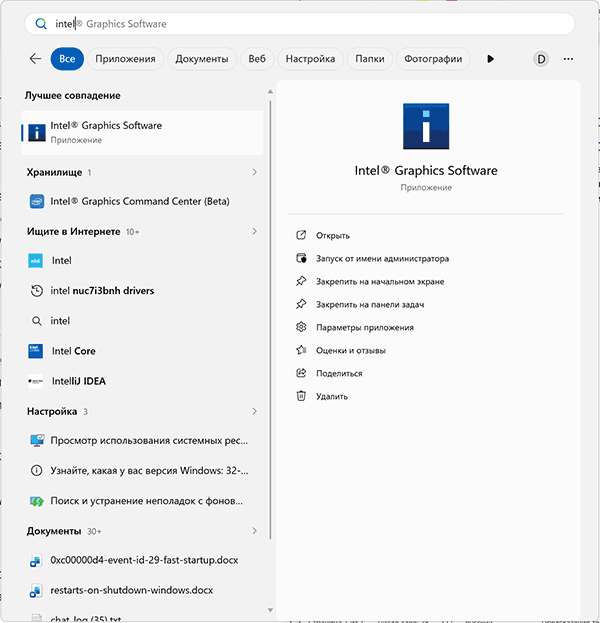Click the Intel Graphics Command Center icon

click(x=37, y=201)
